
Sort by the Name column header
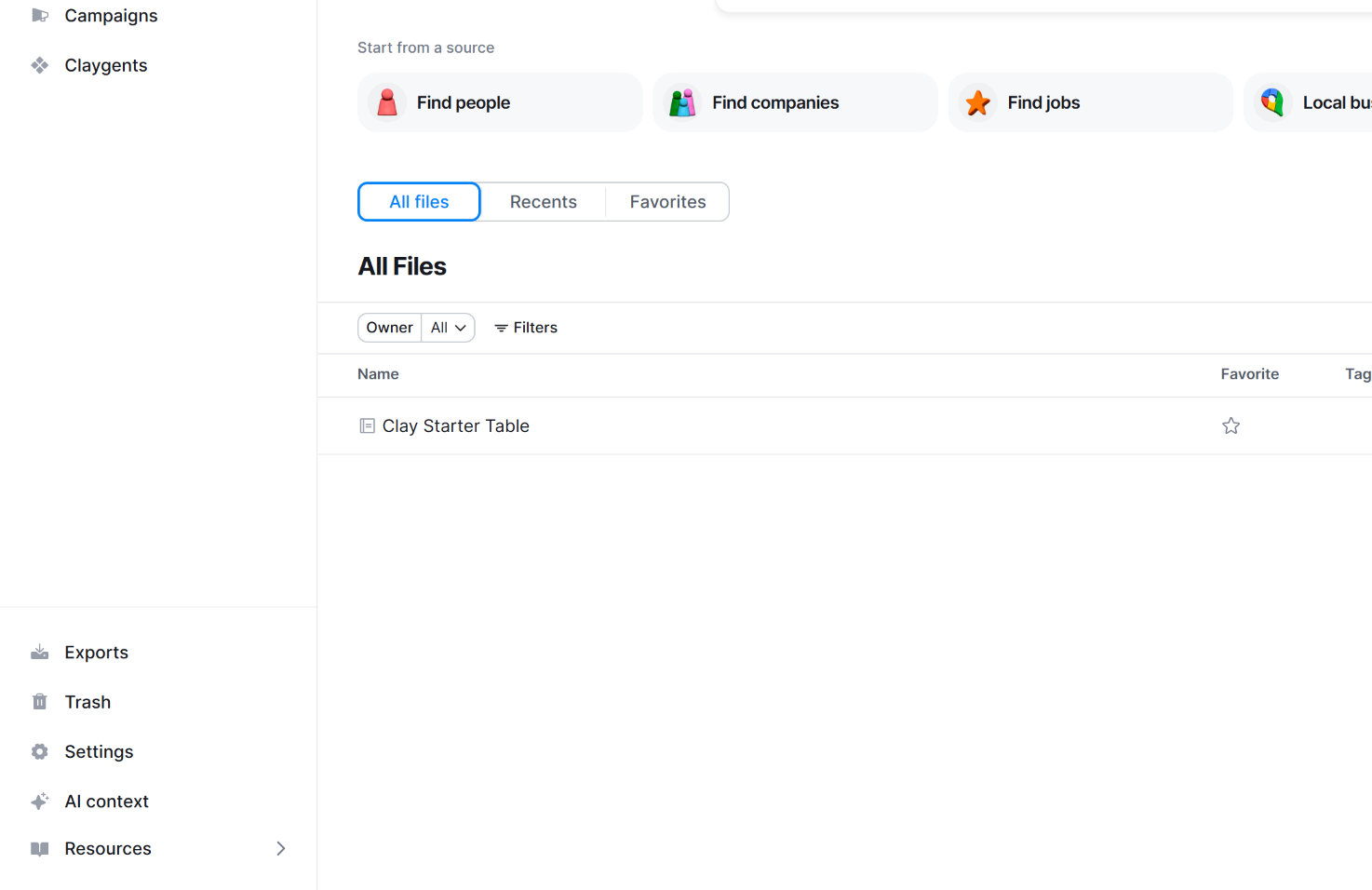click(x=378, y=374)
